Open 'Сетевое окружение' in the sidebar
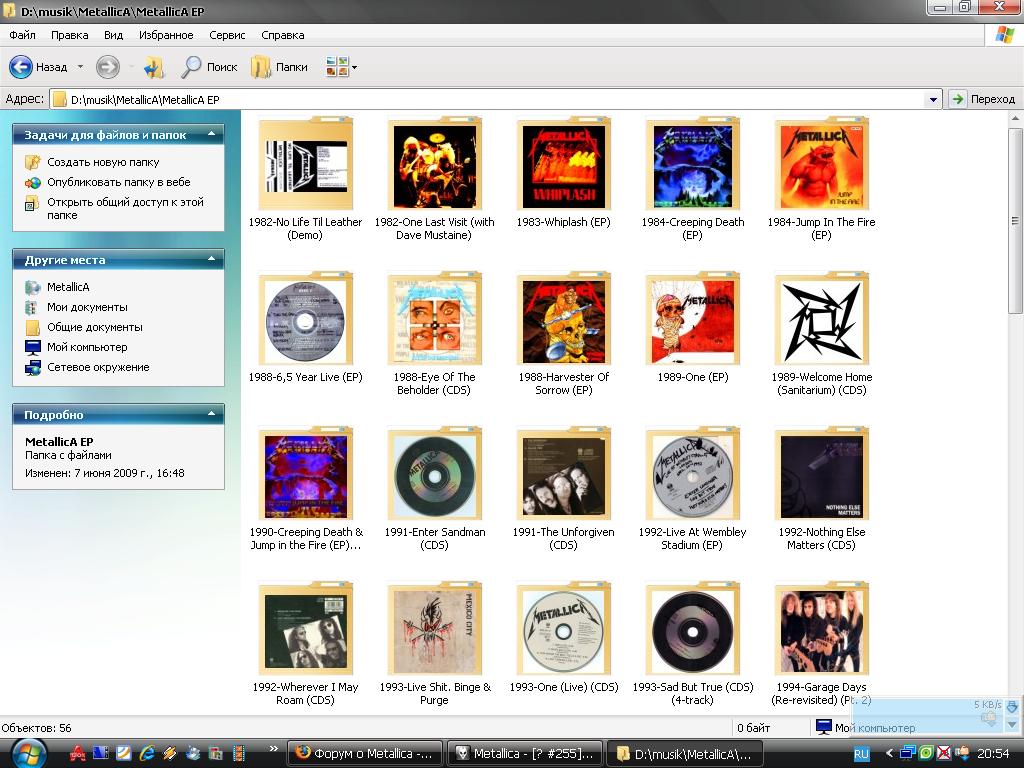 (97, 367)
